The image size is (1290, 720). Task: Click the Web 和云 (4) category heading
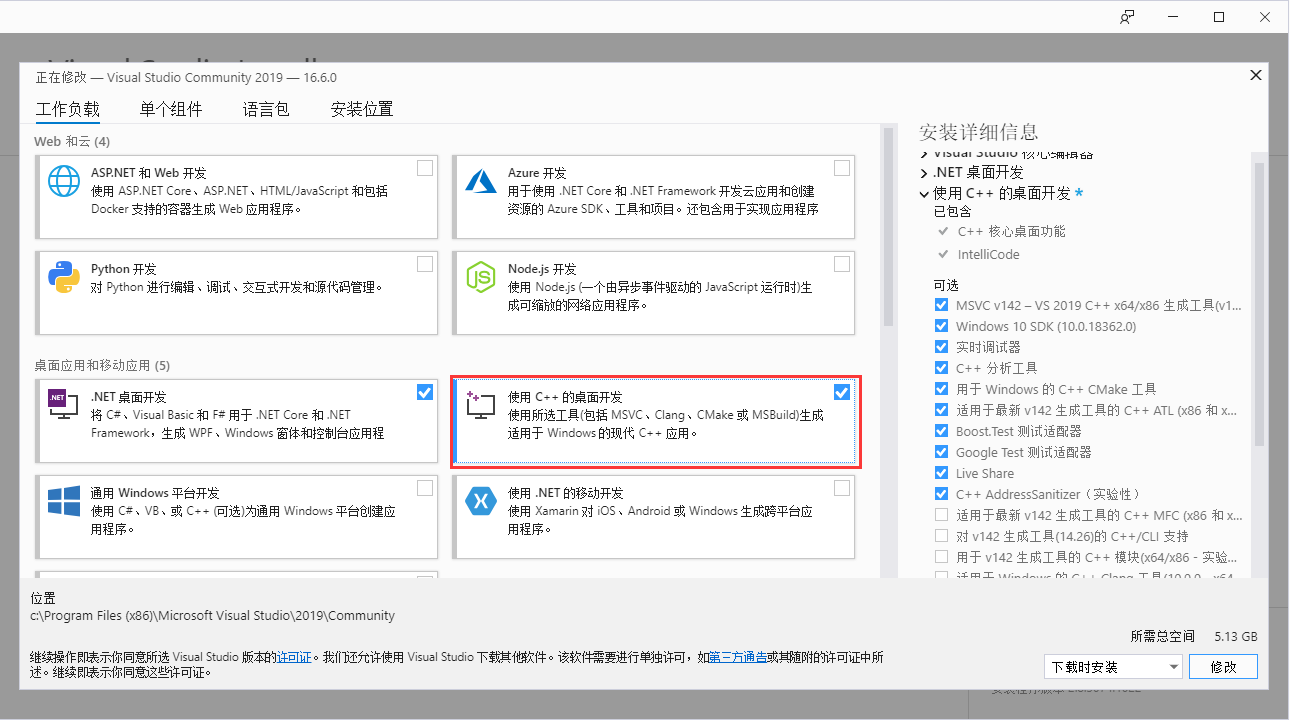click(x=72, y=141)
